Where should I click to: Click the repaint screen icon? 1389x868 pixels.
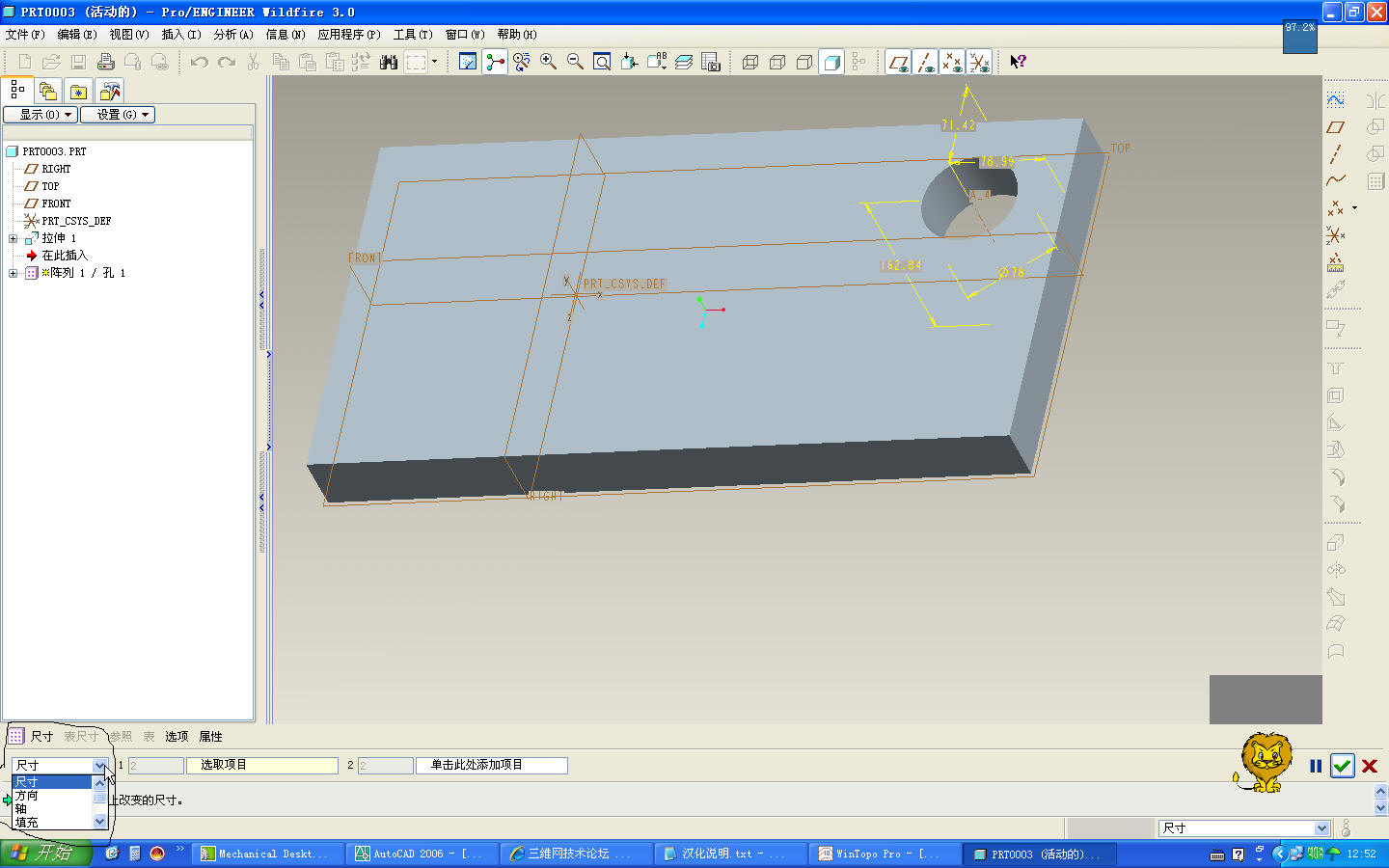click(x=468, y=62)
